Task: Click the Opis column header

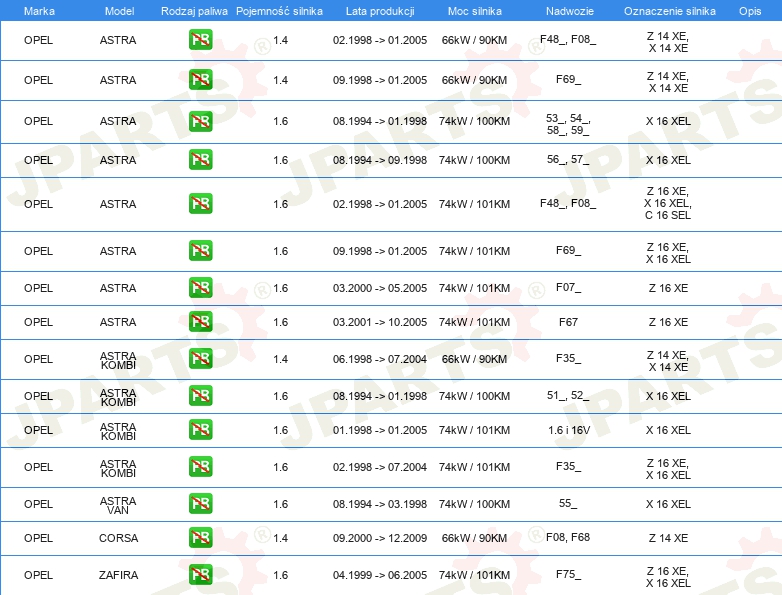Action: pos(750,11)
